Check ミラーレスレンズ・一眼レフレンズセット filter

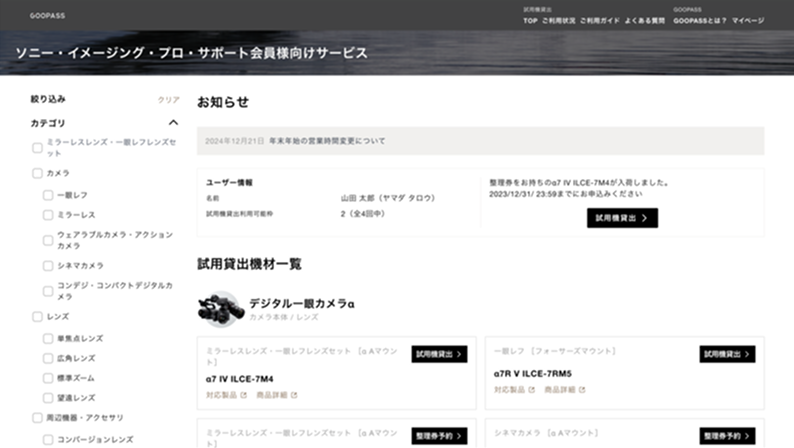pos(37,148)
